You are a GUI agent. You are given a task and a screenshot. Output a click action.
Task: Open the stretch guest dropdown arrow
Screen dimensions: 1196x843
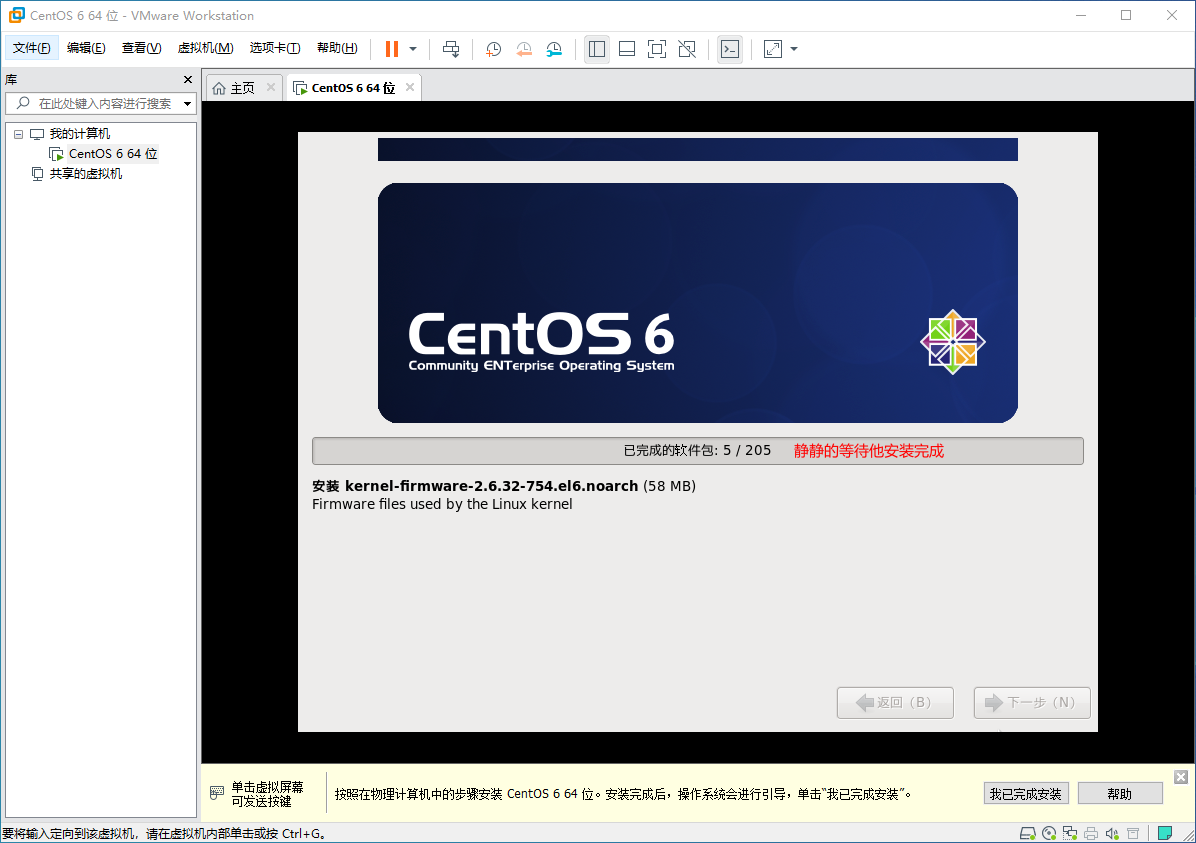(x=794, y=49)
